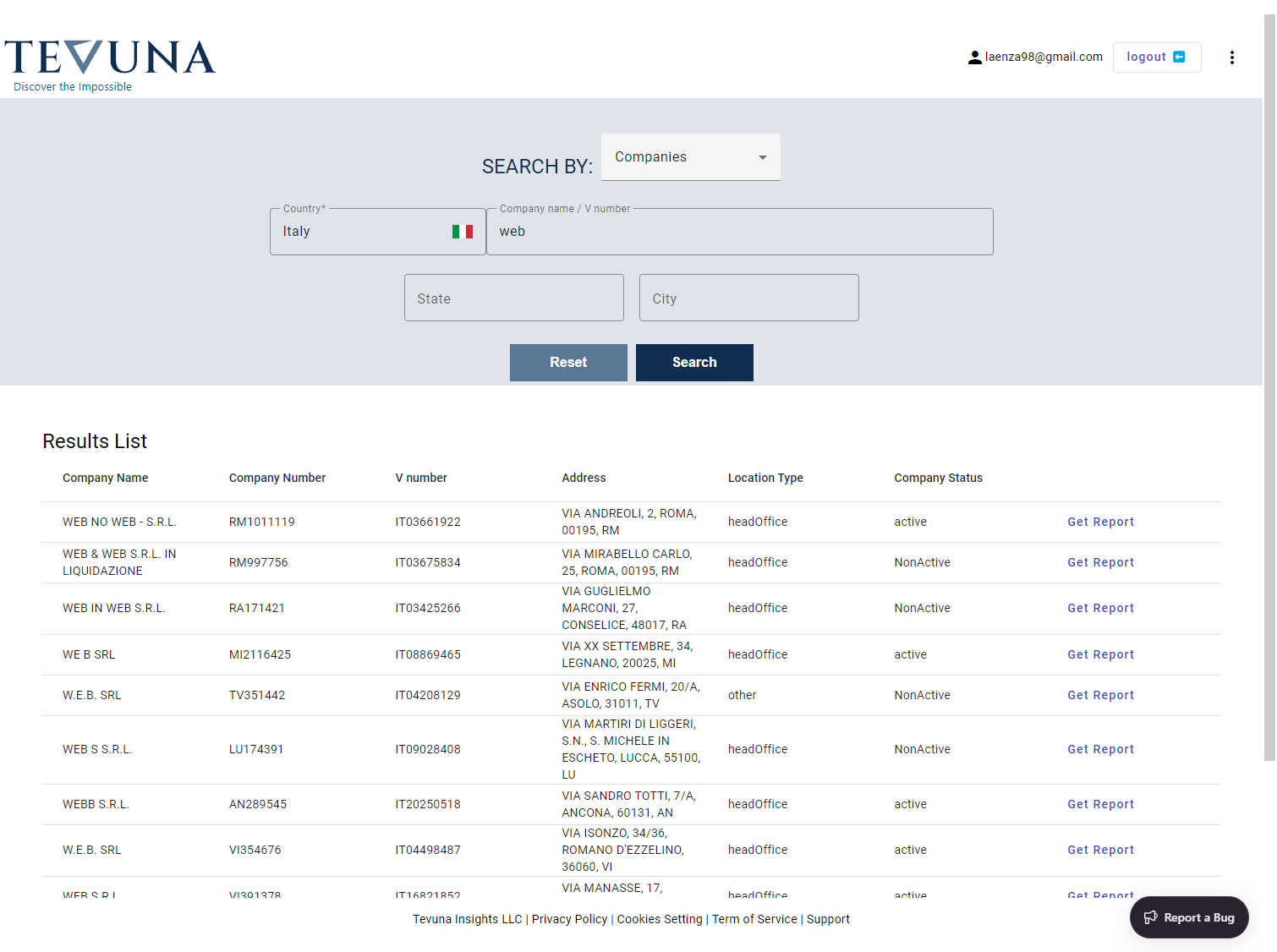Click the Company name / V number field
1277x952 pixels.
pos(739,232)
